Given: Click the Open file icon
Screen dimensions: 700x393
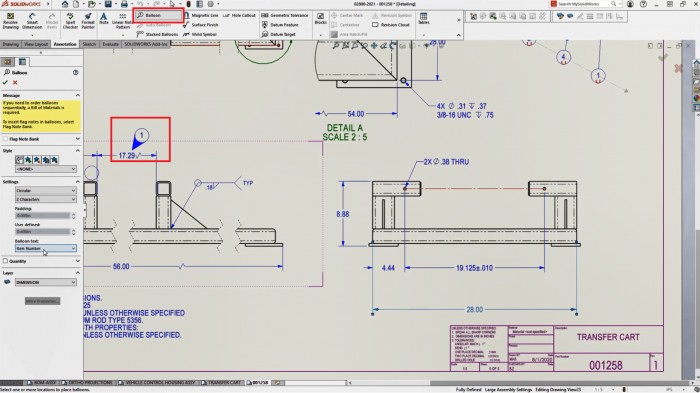Looking at the screenshot, I should (x=92, y=4).
